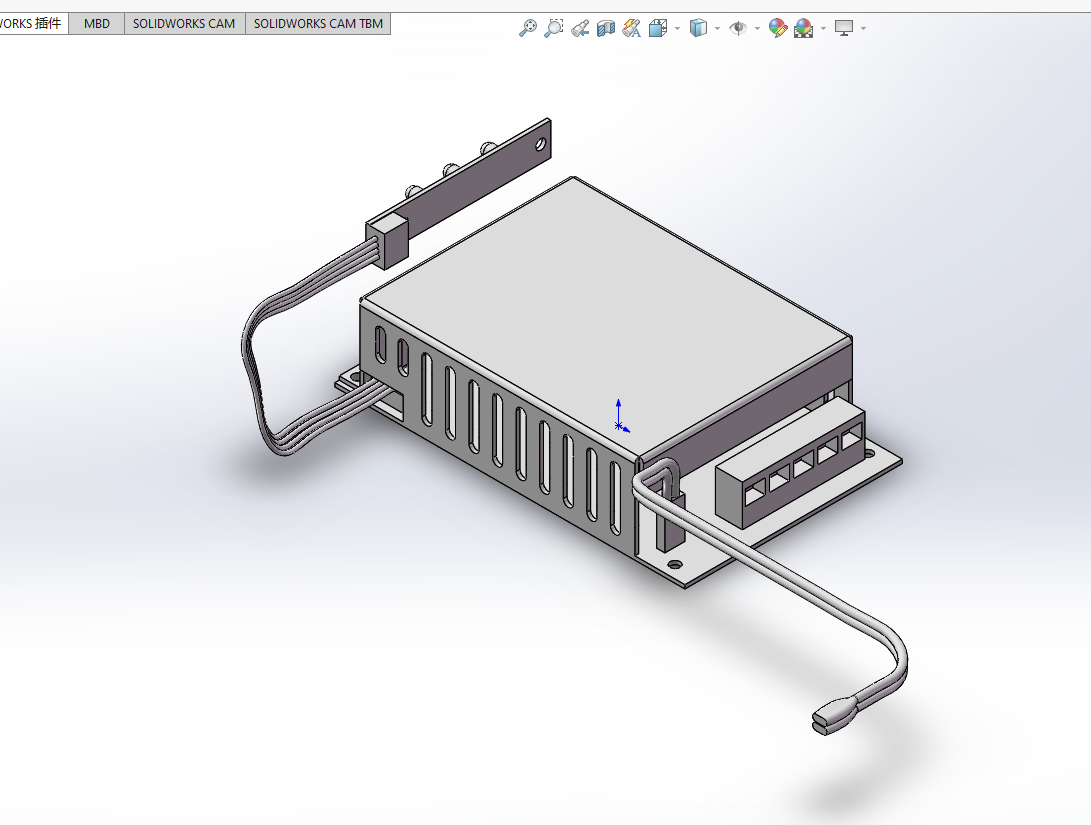This screenshot has height=825, width=1091.
Task: Switch to the SOLIDWORKS CAM tab
Action: (x=184, y=24)
